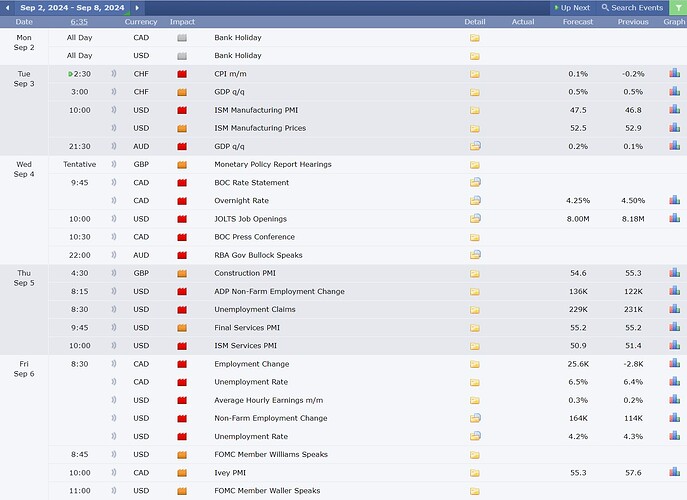687x500 pixels.
Task: Expand the RBA Gov Bullock Speaks row
Action: (x=258, y=255)
